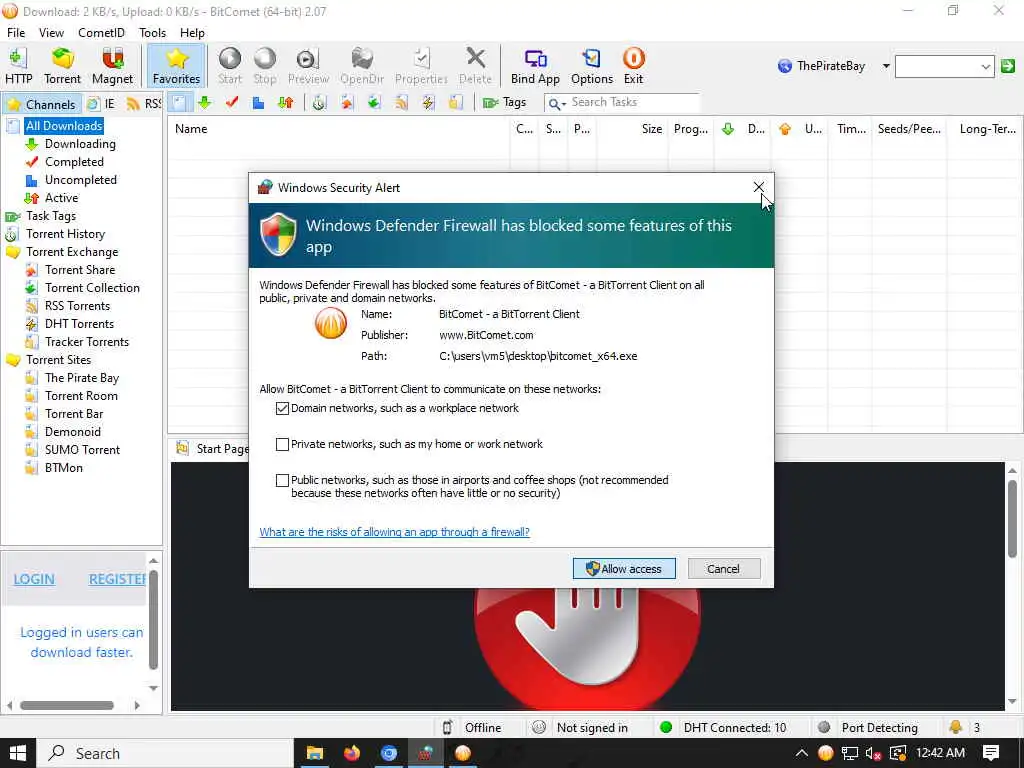Click the notification bell in status bar
This screenshot has width=1024, height=768.
tap(955, 727)
